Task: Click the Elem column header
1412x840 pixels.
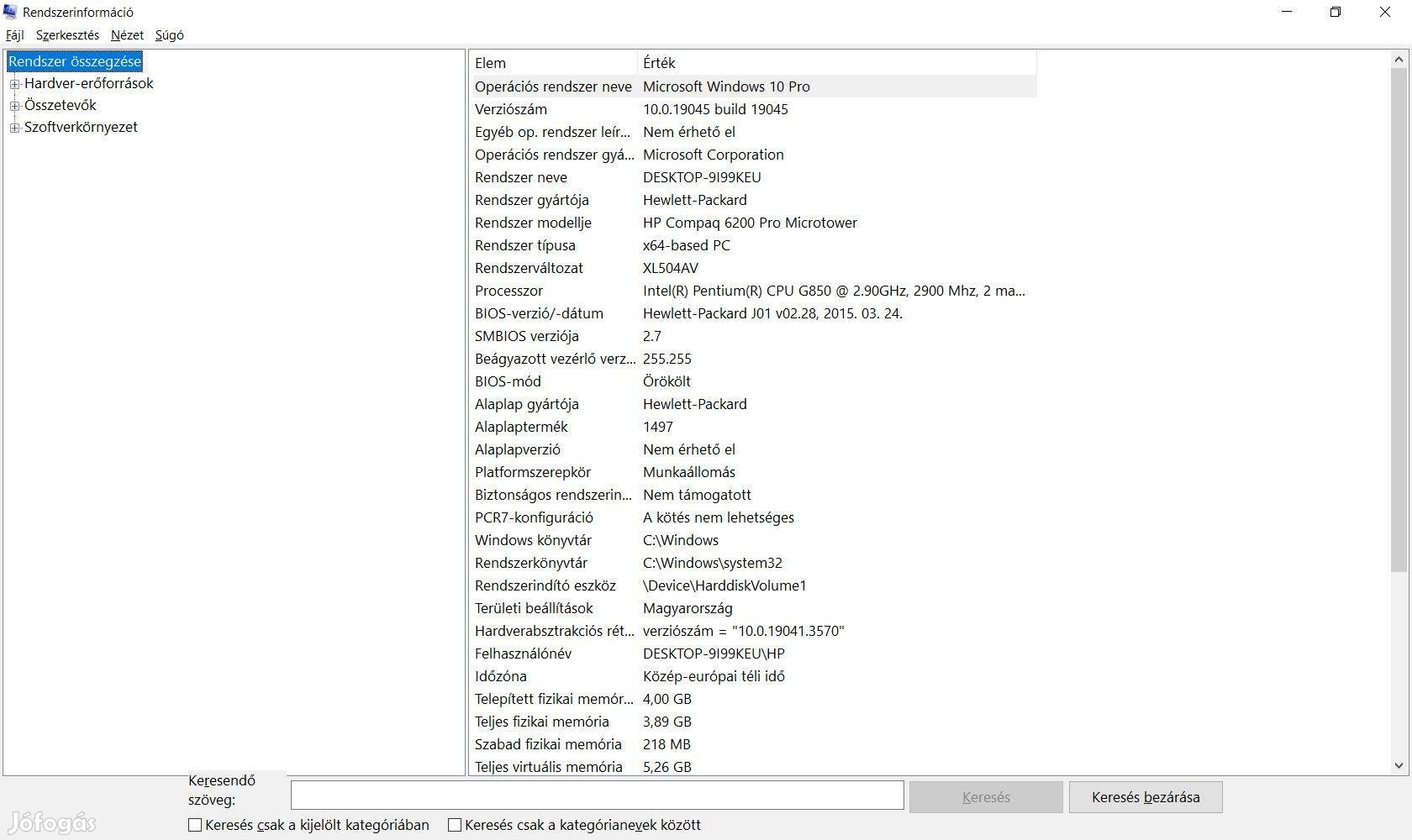Action: pos(555,63)
